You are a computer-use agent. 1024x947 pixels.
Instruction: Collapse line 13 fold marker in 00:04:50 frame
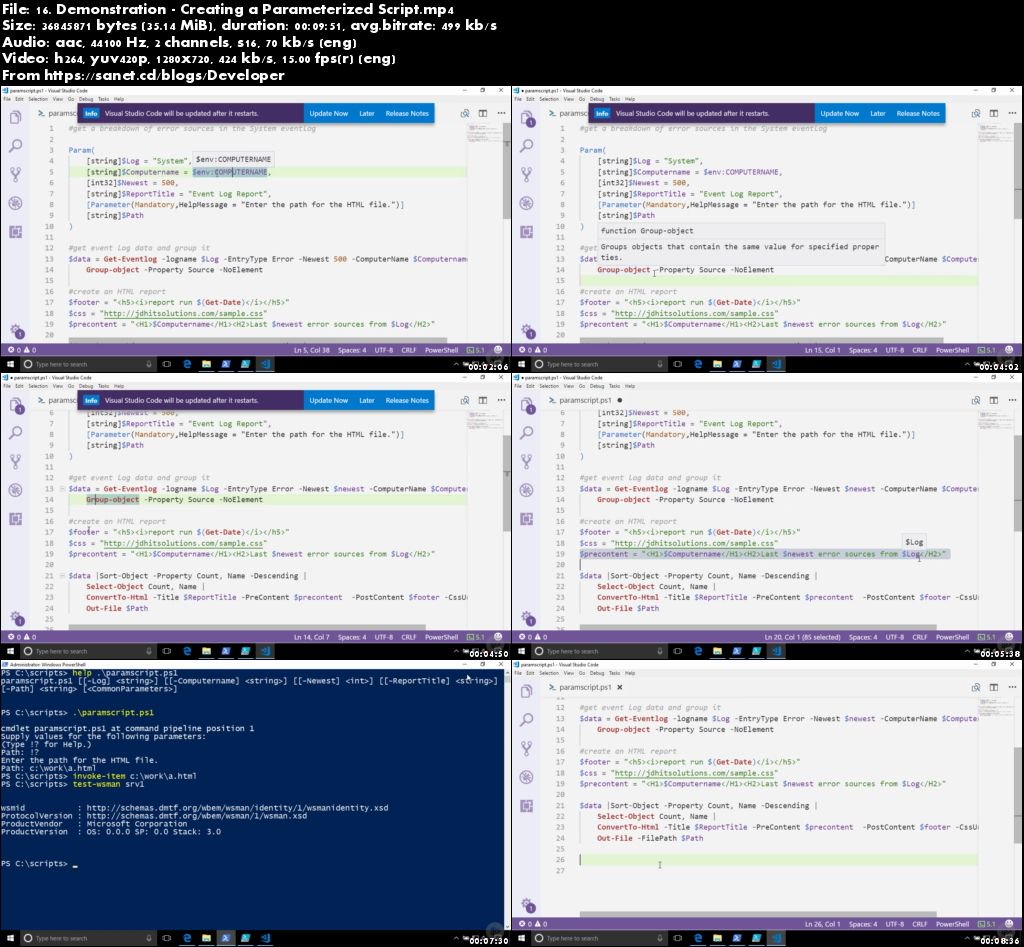62,489
